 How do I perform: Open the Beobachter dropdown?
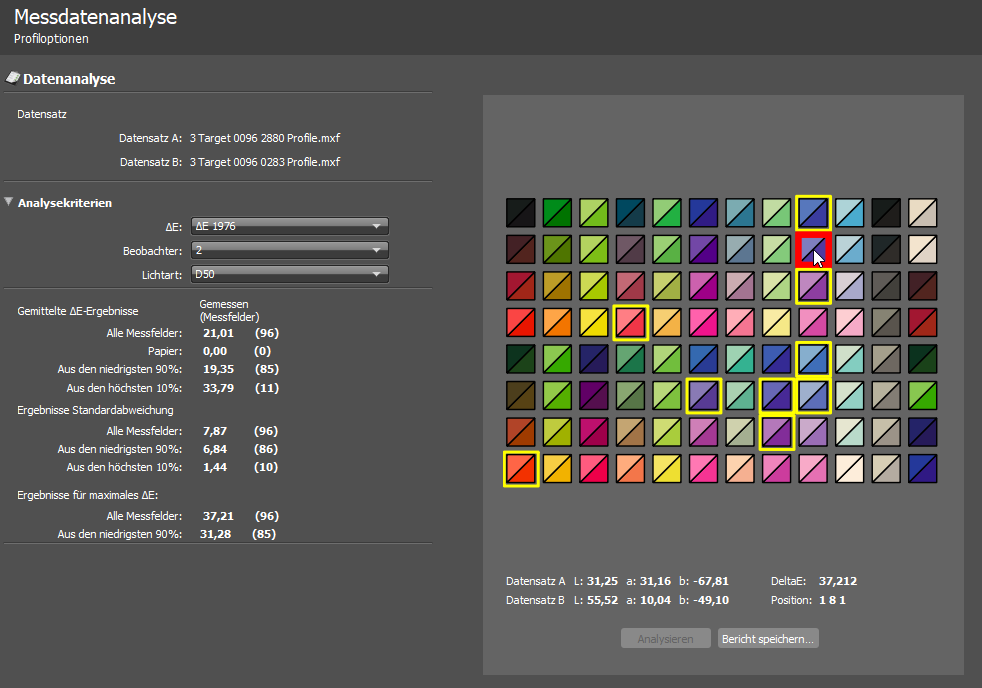pyautogui.click(x=290, y=249)
